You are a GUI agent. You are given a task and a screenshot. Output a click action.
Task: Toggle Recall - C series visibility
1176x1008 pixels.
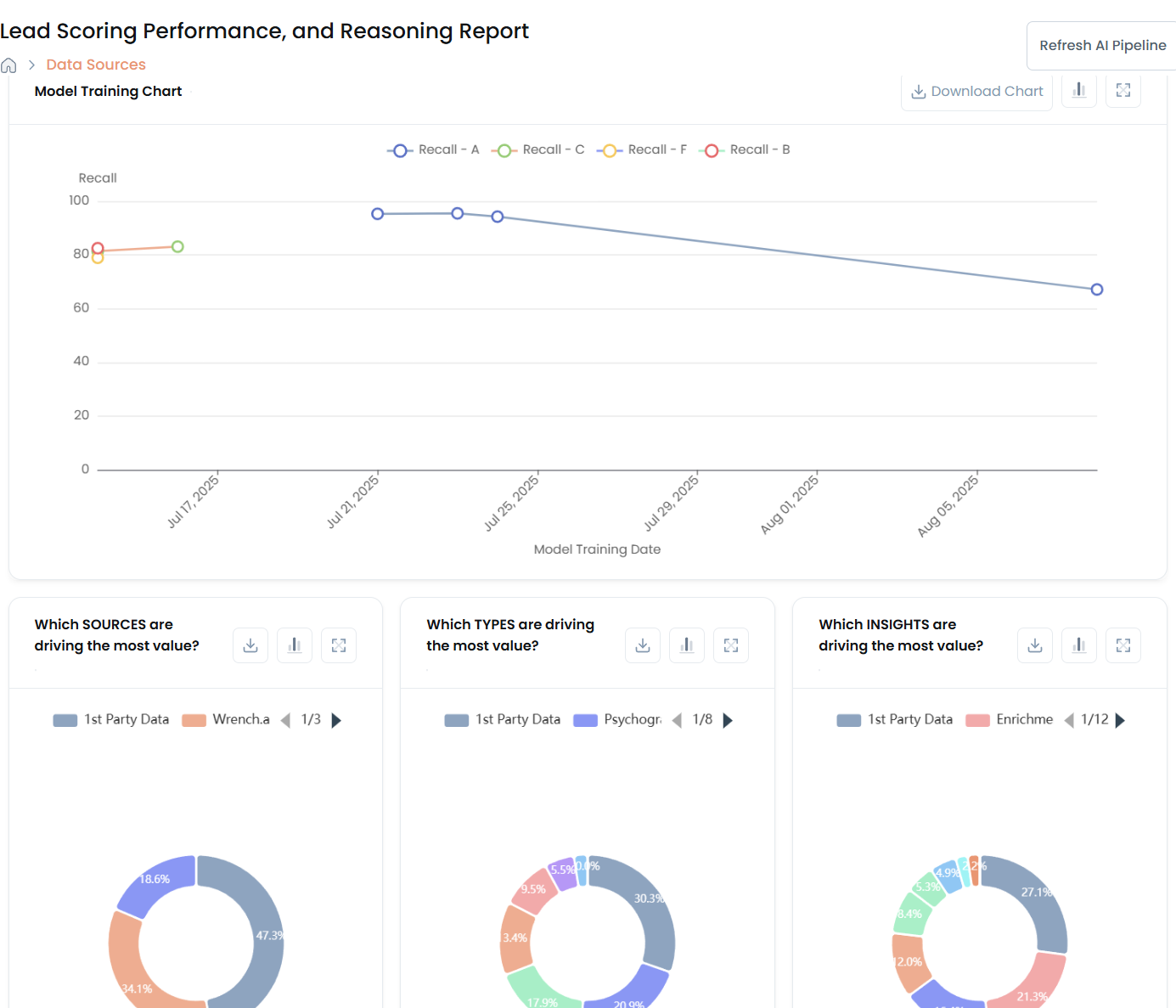tap(538, 150)
